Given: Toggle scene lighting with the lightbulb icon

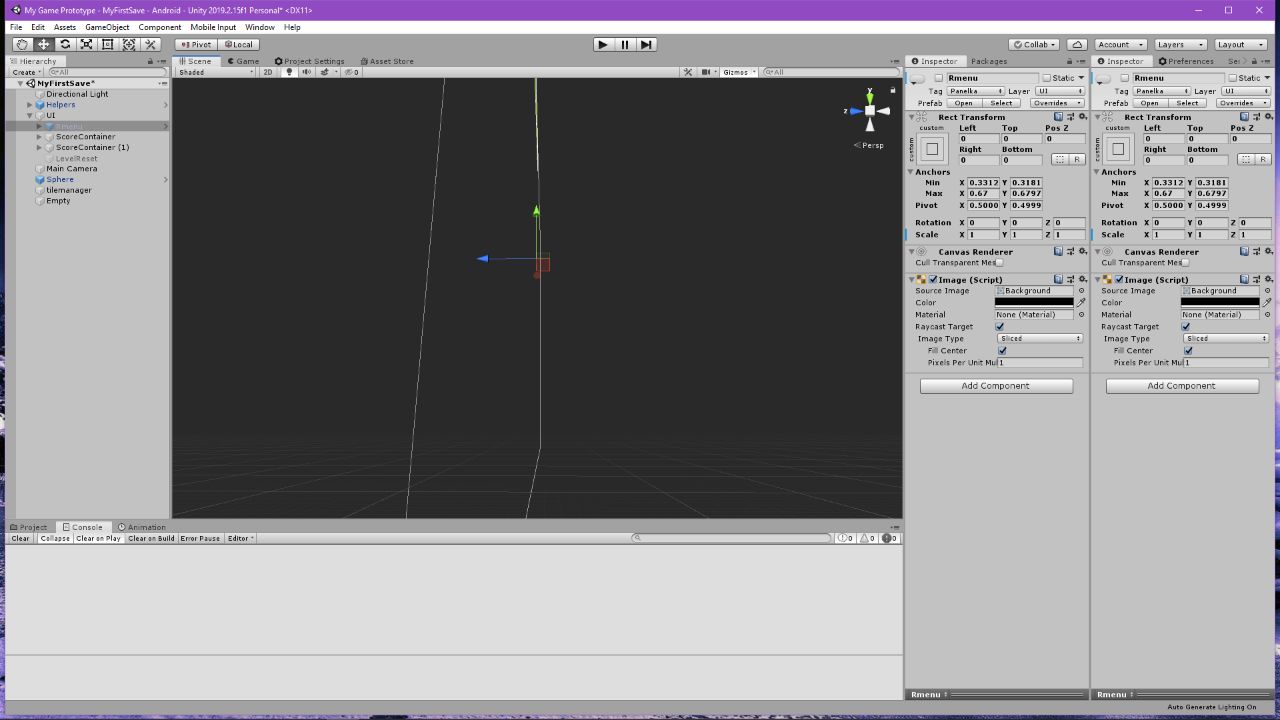Looking at the screenshot, I should coord(290,72).
